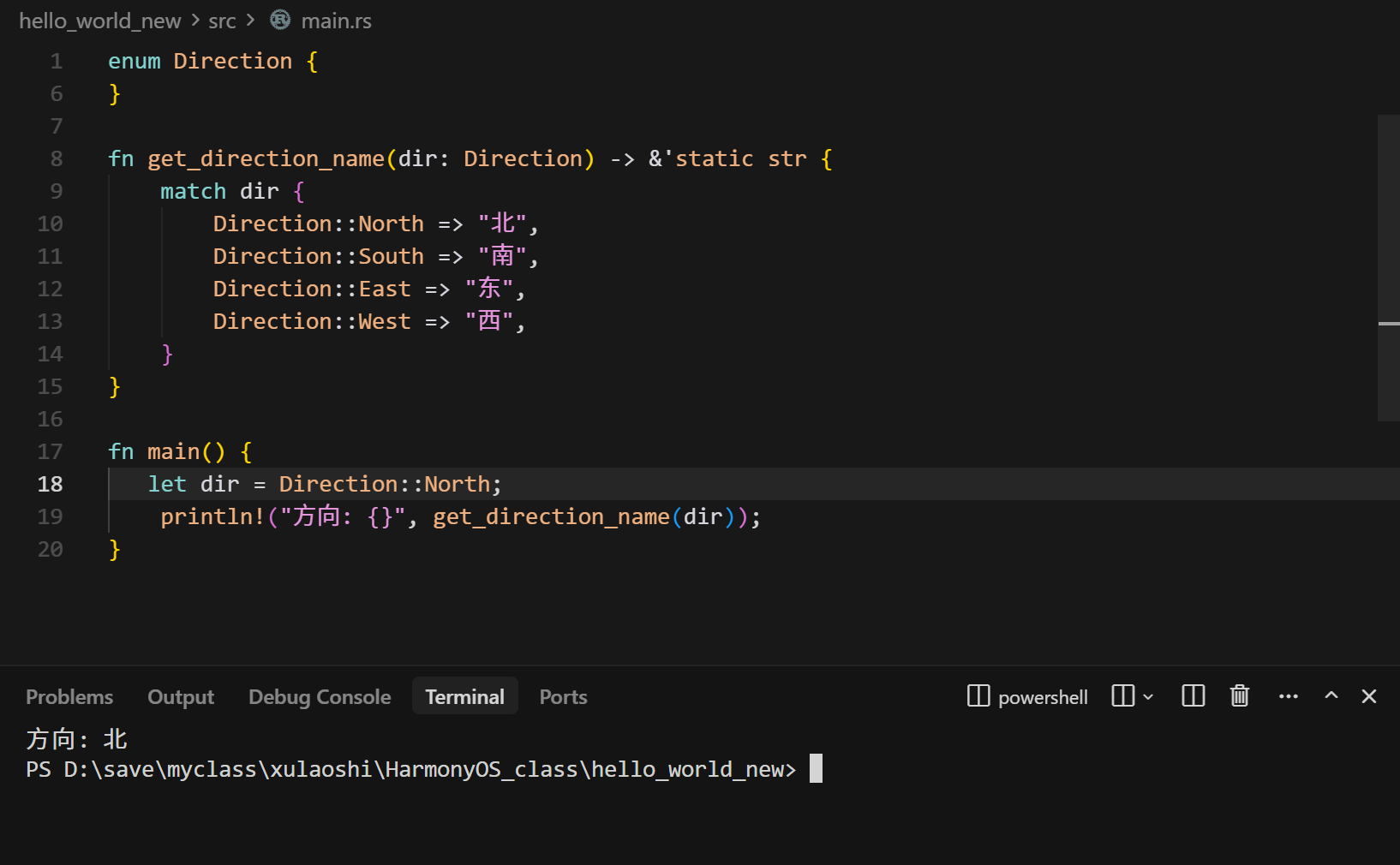
Task: Click the enum keyword on line 1
Action: click(x=135, y=61)
